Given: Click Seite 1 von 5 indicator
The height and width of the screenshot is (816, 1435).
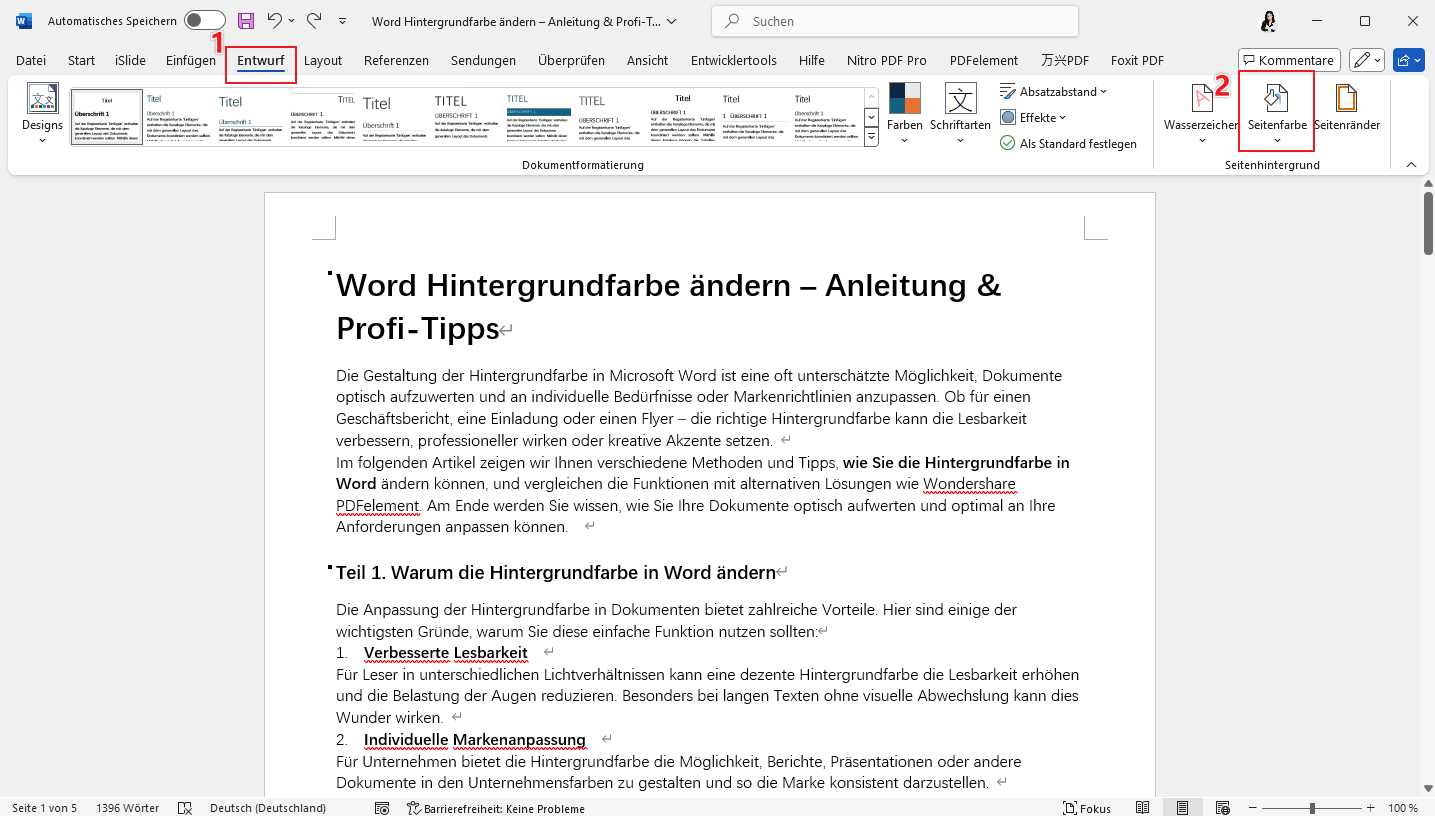Looking at the screenshot, I should pos(44,808).
